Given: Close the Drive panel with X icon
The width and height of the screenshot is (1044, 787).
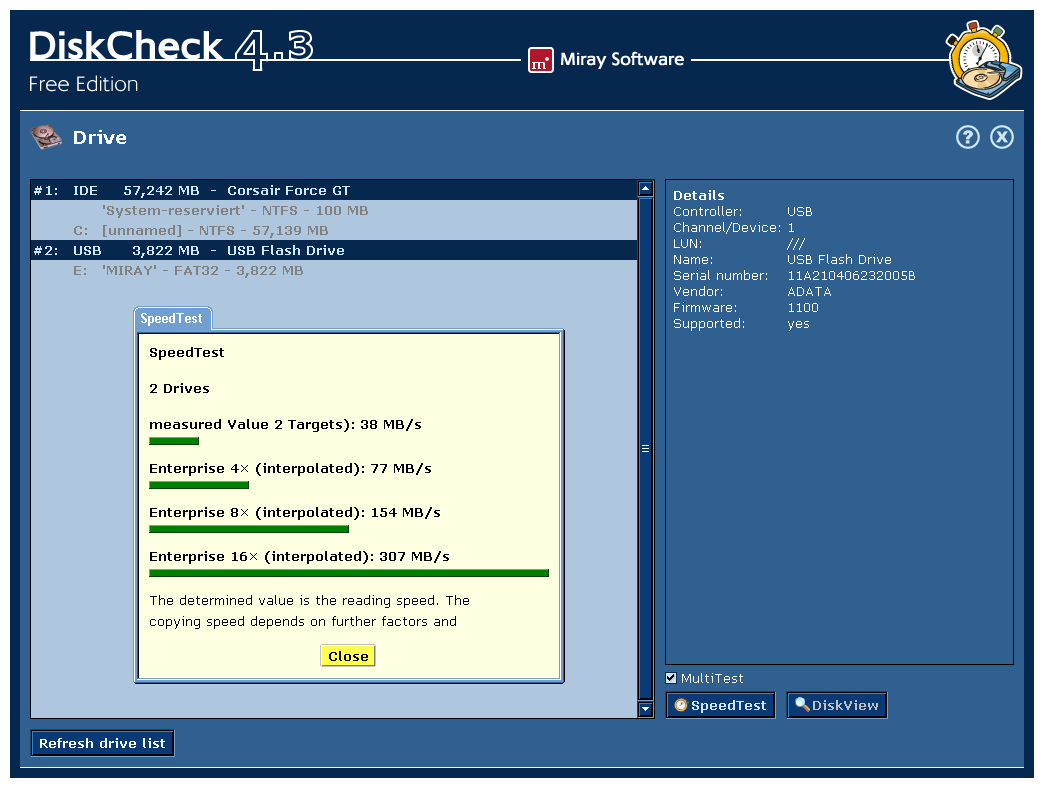Looking at the screenshot, I should [1001, 137].
